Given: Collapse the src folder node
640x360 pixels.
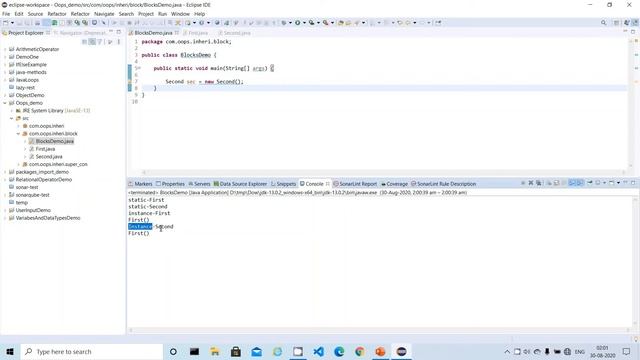Looking at the screenshot, I should (x=11, y=118).
